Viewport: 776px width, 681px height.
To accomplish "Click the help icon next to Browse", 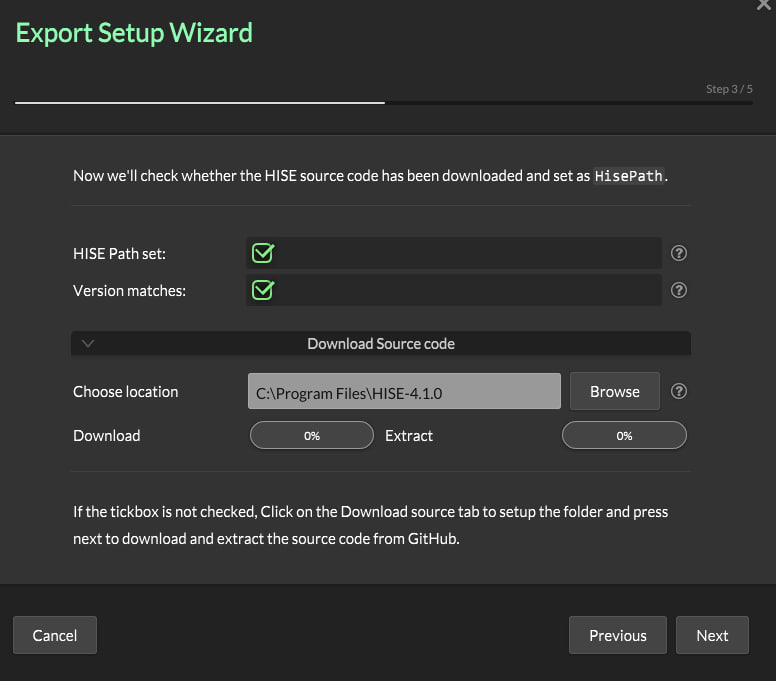I will click(x=679, y=392).
